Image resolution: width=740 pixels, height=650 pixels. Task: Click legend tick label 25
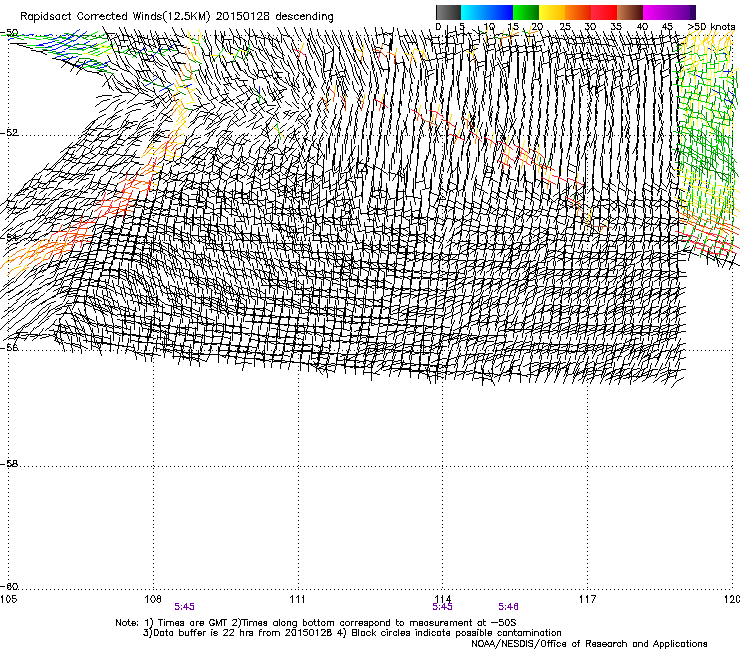click(x=565, y=27)
